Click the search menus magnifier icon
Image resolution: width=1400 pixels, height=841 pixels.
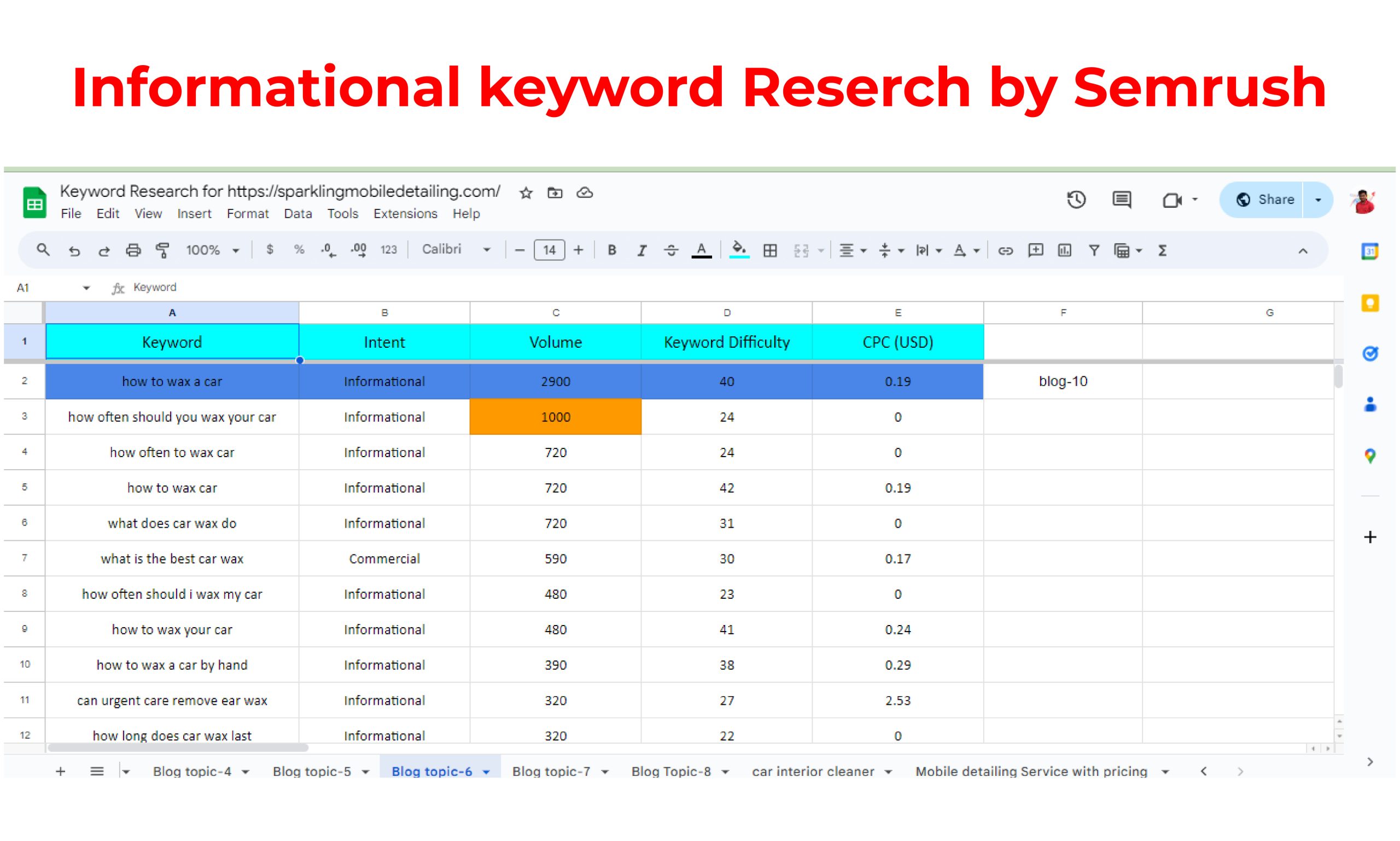pyautogui.click(x=43, y=250)
